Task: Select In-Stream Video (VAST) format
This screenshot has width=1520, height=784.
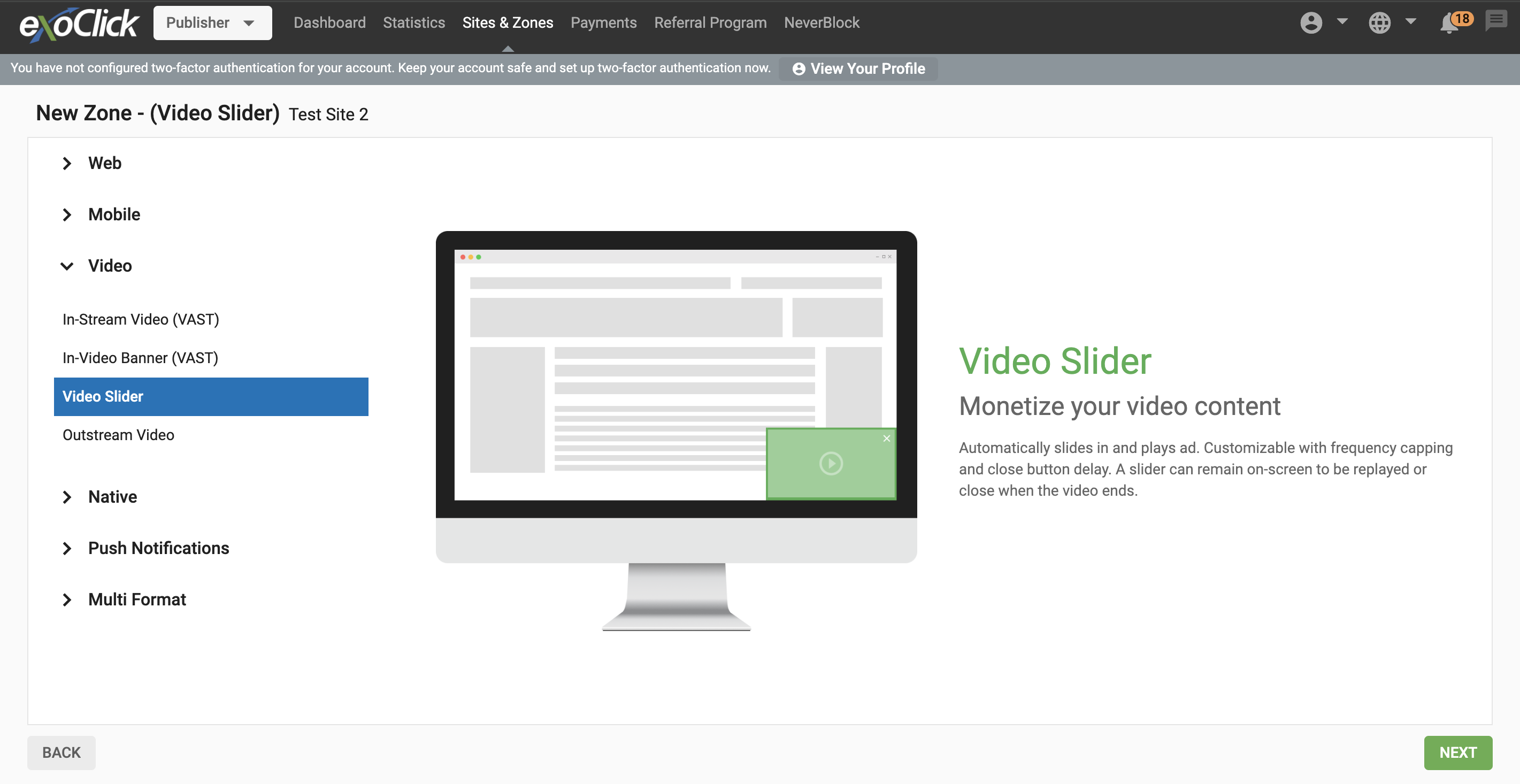Action: [x=141, y=319]
